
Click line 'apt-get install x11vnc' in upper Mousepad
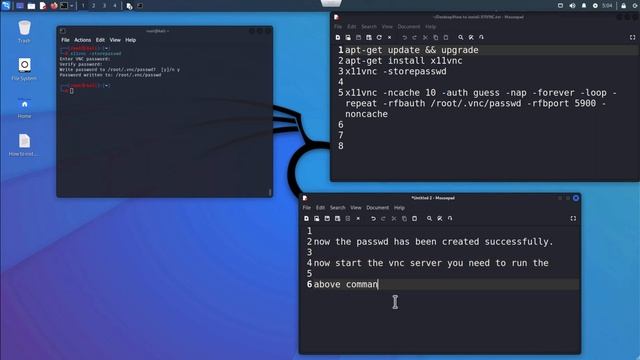tap(404, 61)
